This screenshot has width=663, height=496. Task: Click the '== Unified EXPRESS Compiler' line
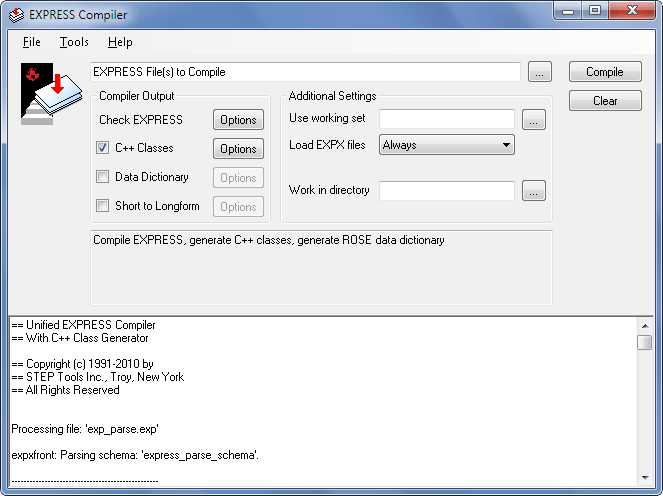click(x=83, y=325)
